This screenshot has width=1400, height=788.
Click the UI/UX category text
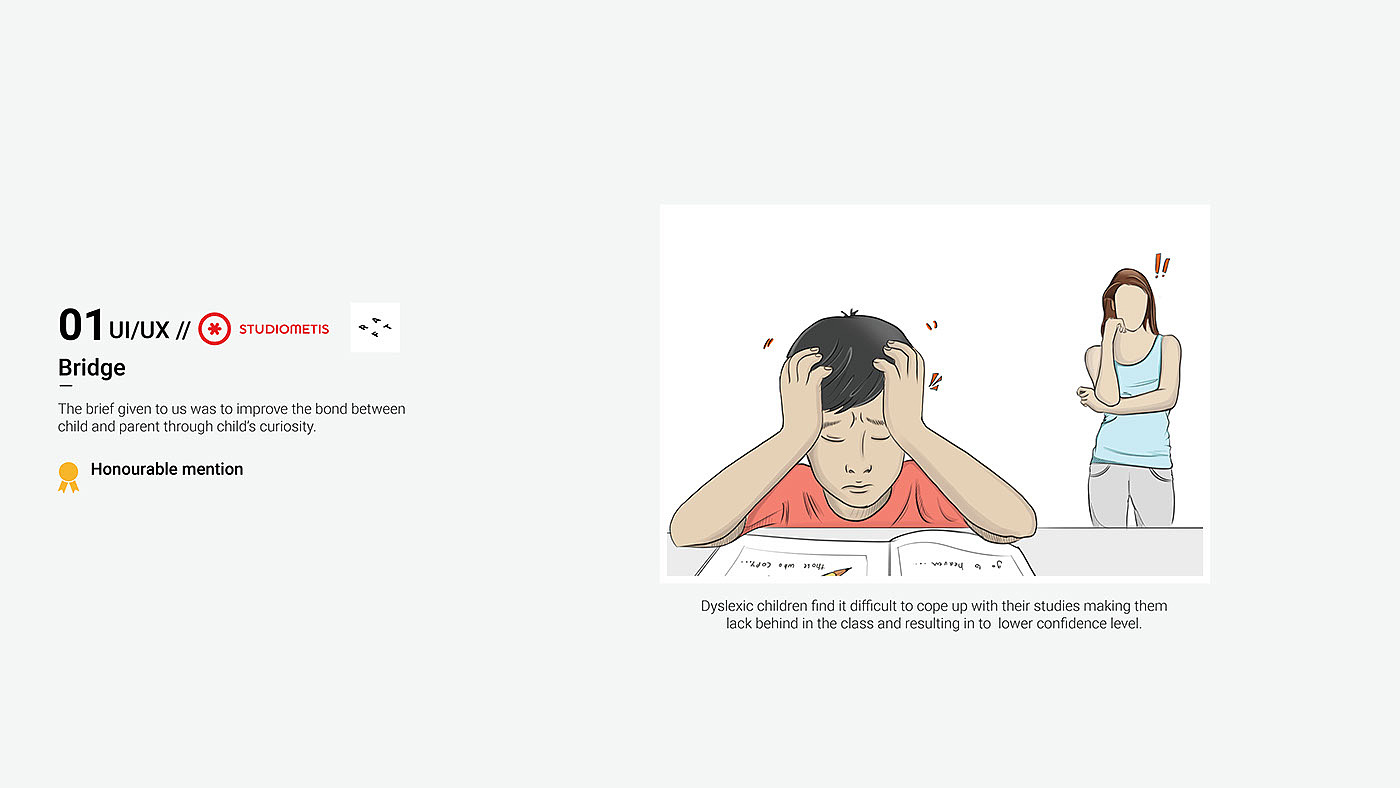(x=139, y=329)
